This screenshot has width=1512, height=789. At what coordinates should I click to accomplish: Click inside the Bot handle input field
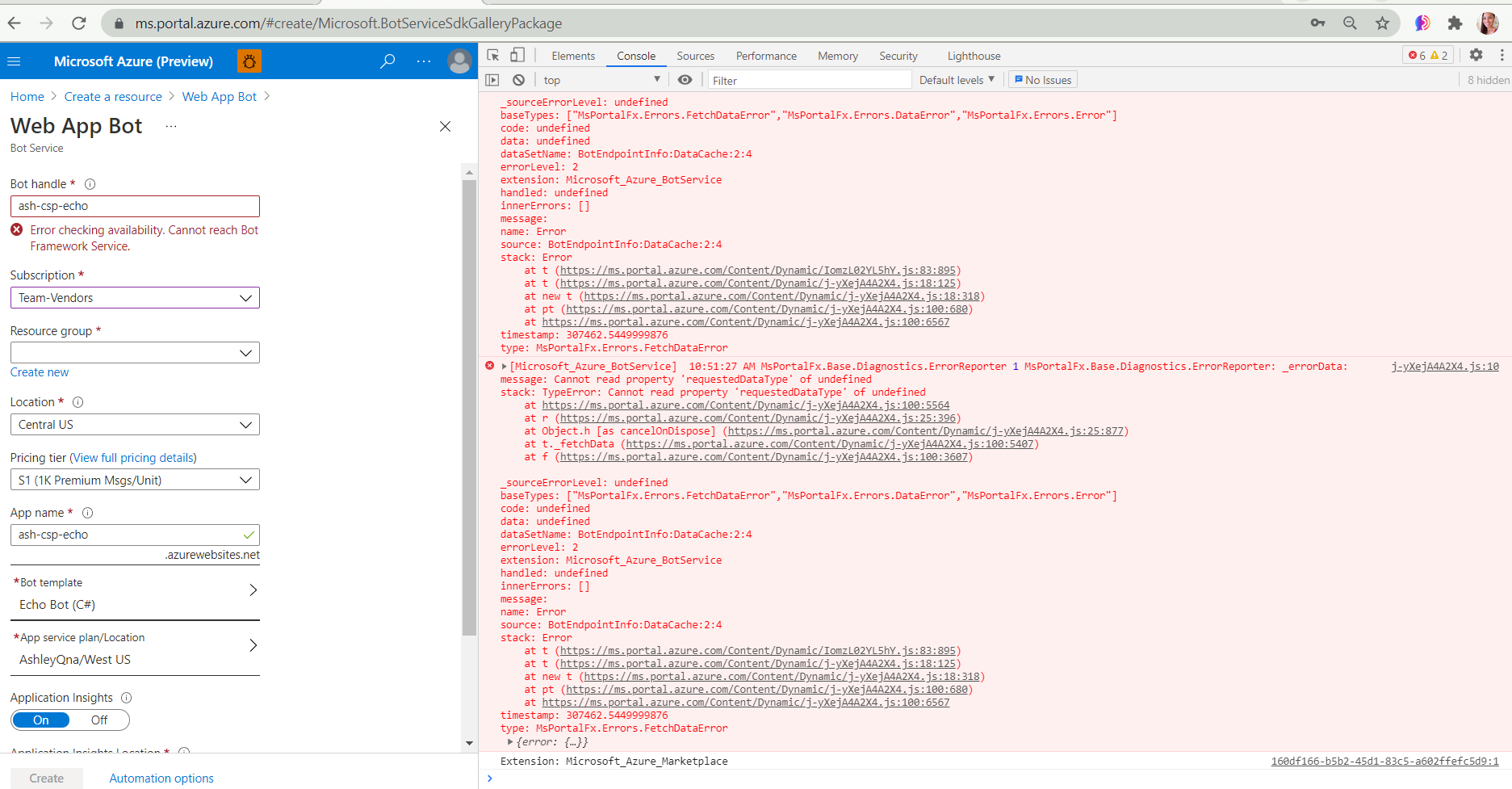click(x=134, y=206)
